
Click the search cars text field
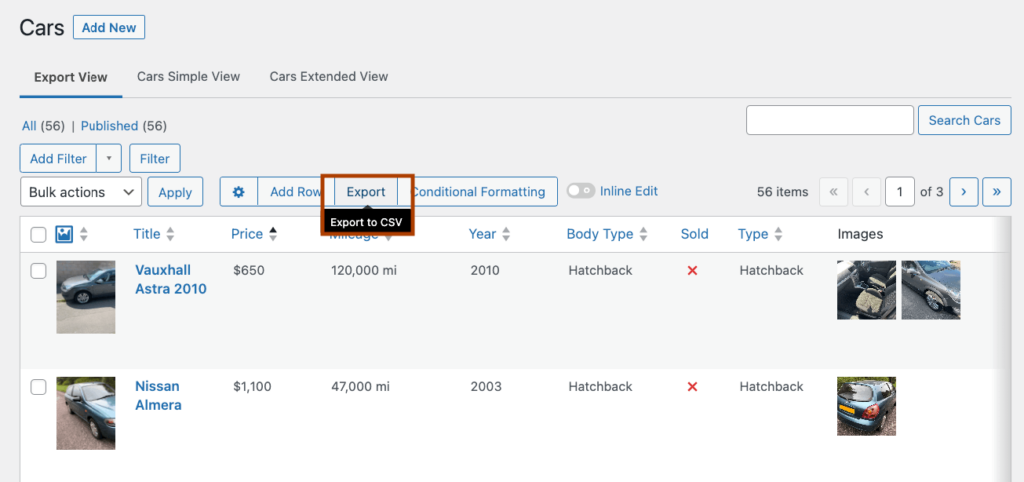pos(829,120)
